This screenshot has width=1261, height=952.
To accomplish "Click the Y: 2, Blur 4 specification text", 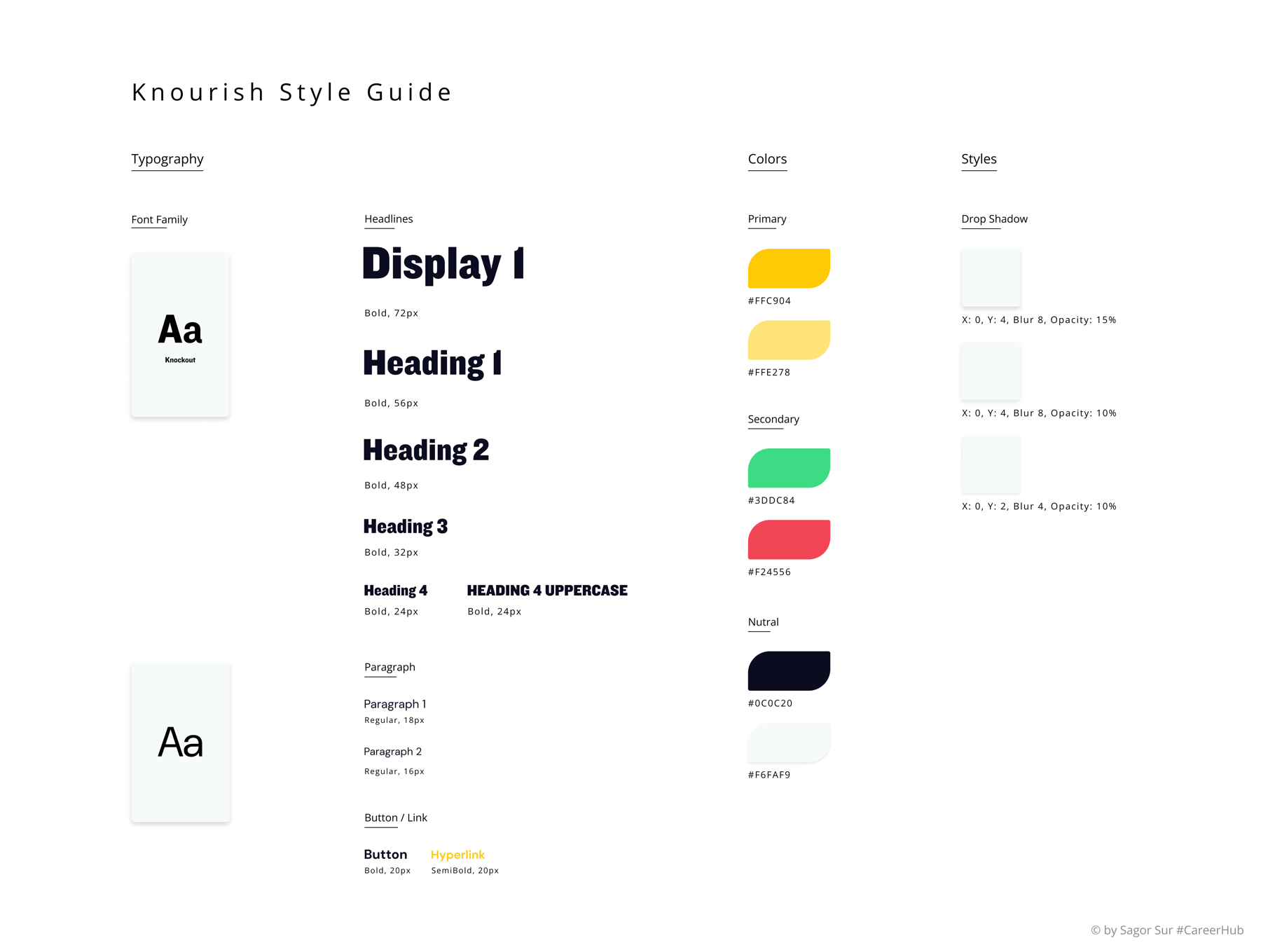I will [1039, 506].
